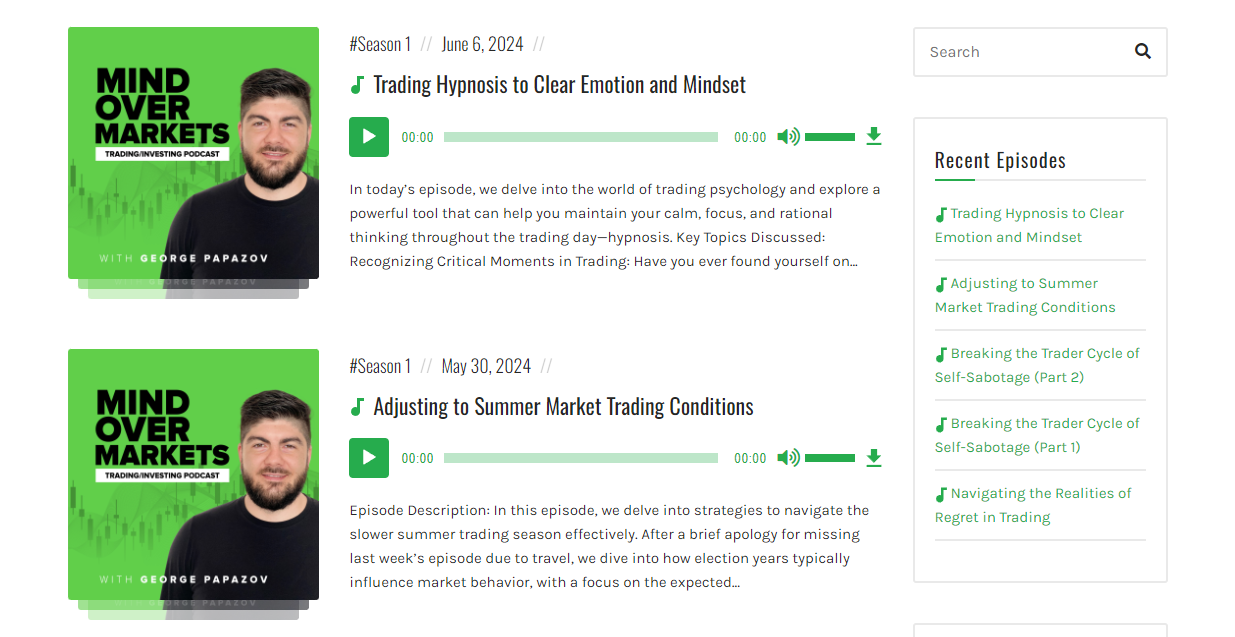Click the Mind Over Markets podcast cover artwork
The height and width of the screenshot is (637, 1235).
tap(193, 153)
